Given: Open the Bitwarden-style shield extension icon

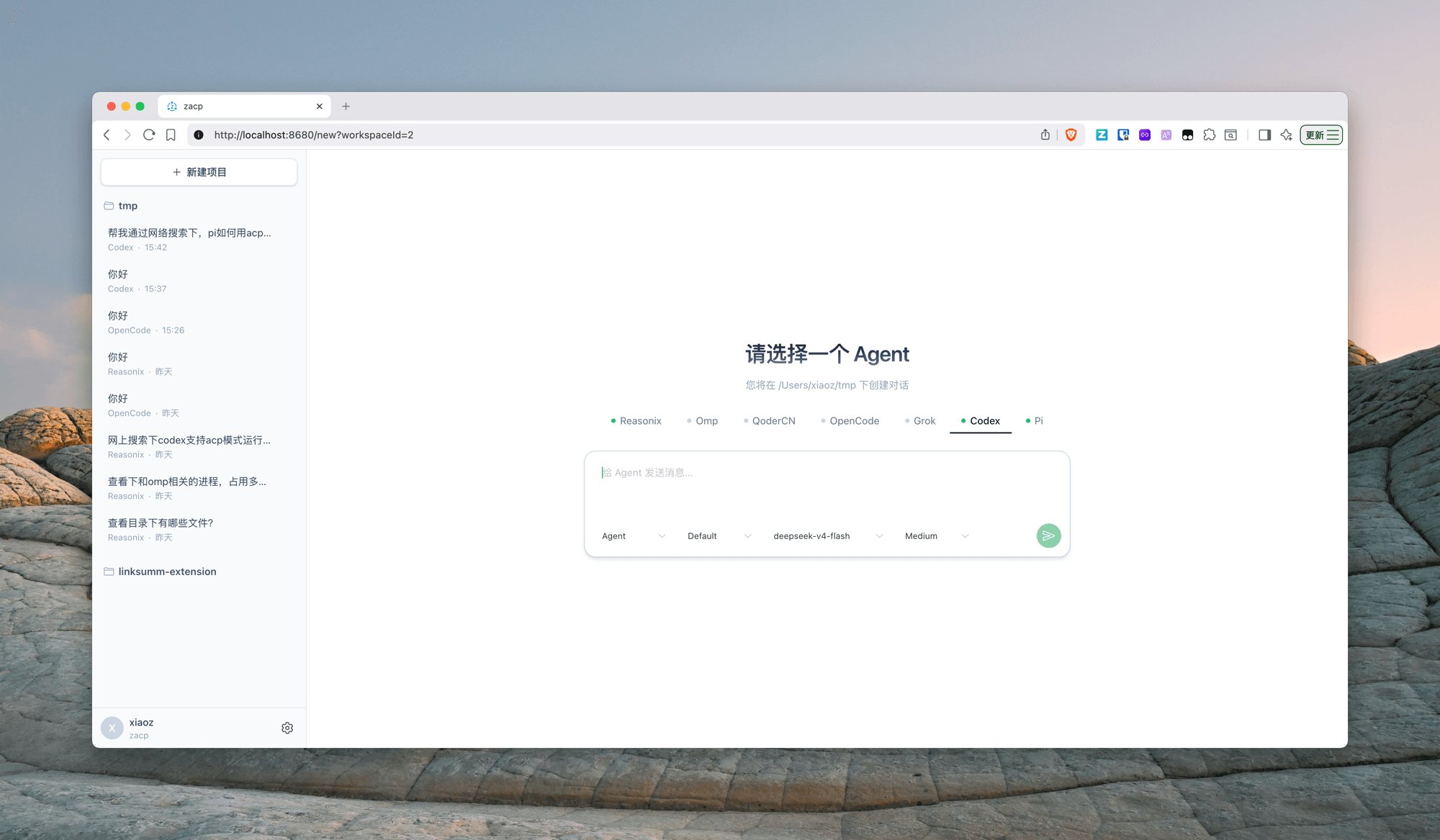Looking at the screenshot, I should pos(1123,135).
